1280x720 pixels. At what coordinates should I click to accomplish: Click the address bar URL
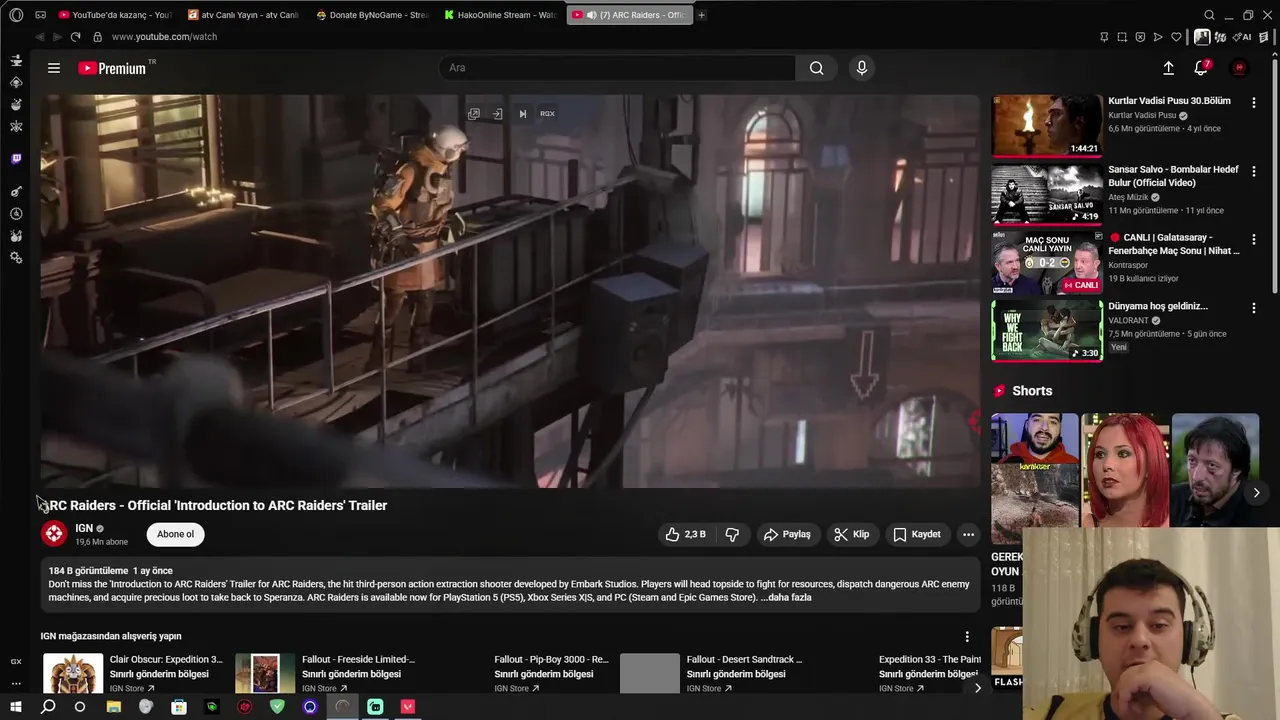click(164, 37)
